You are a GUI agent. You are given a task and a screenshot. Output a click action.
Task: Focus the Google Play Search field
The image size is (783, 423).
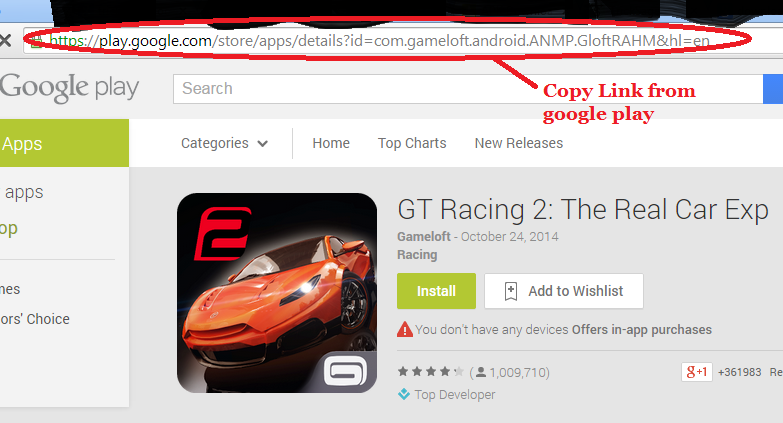point(468,89)
